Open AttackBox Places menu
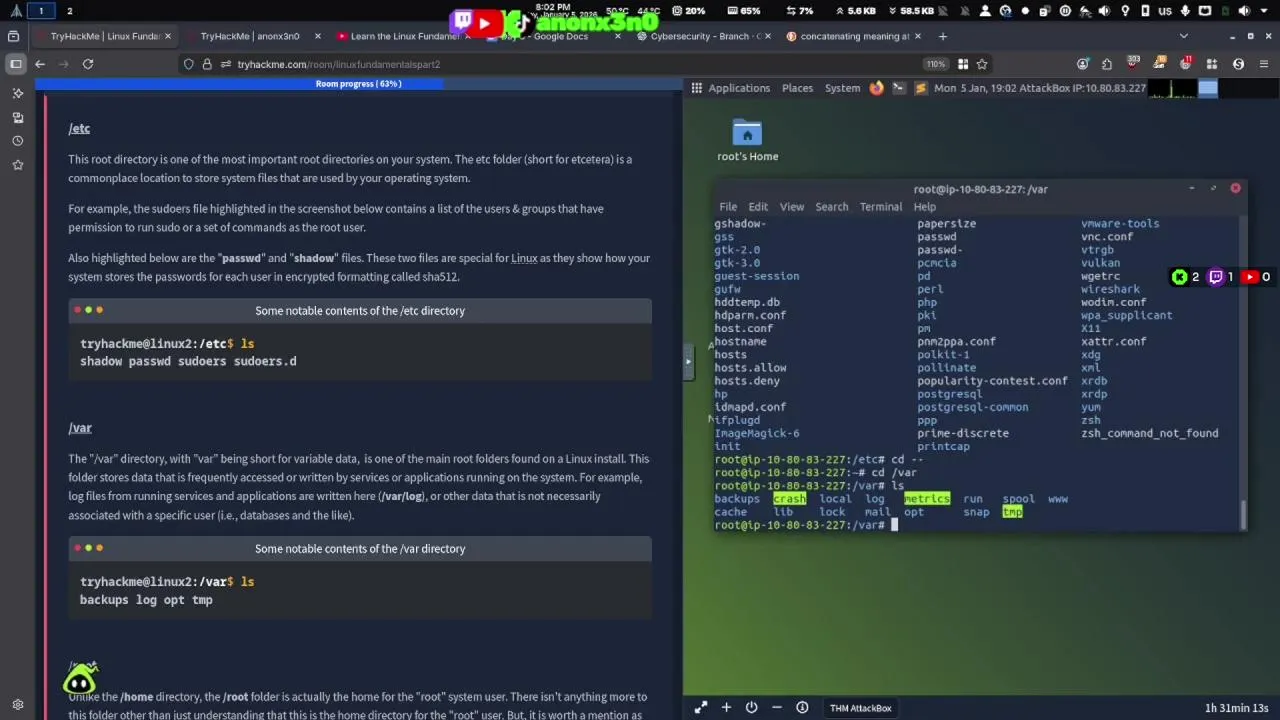This screenshot has width=1280, height=720. pyautogui.click(x=797, y=88)
